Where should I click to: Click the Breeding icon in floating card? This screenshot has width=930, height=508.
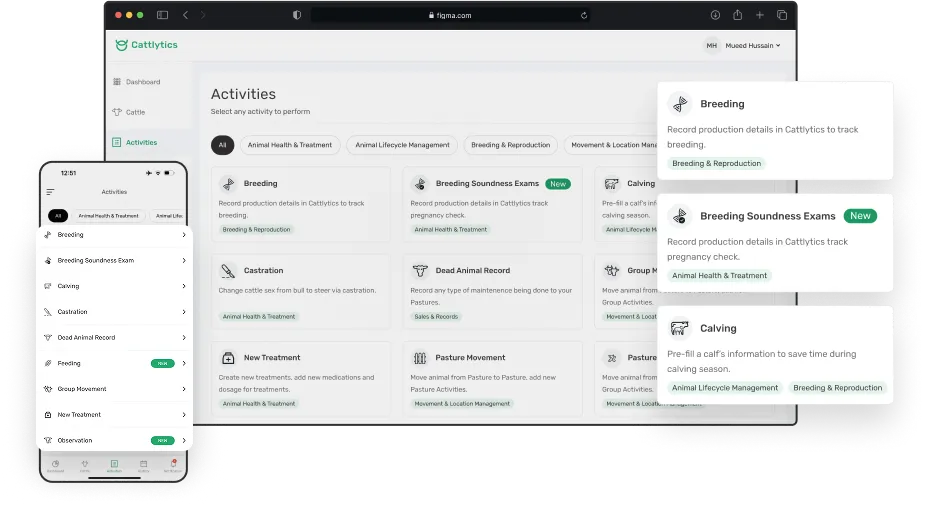click(x=680, y=104)
